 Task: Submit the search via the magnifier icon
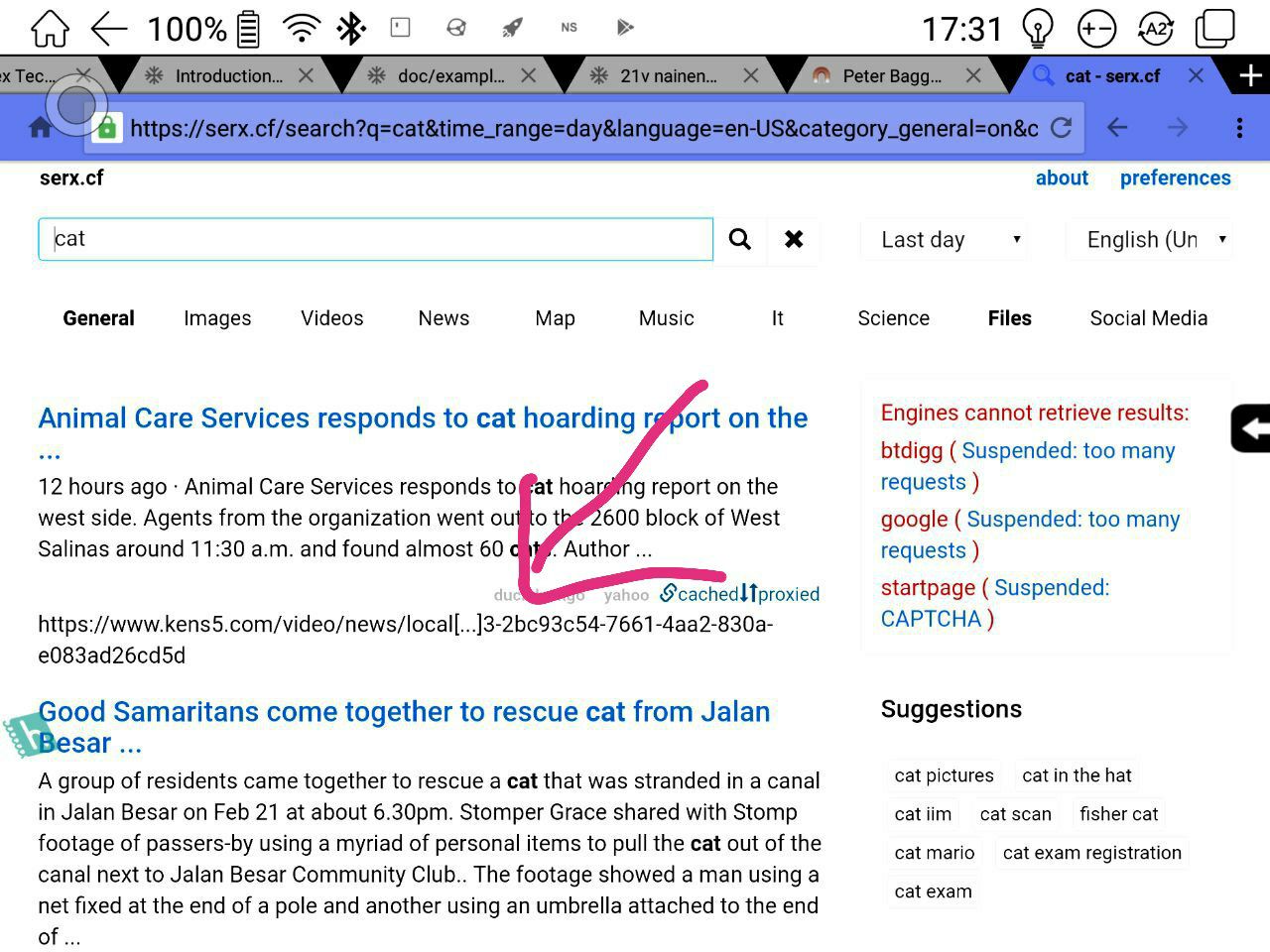click(x=739, y=239)
